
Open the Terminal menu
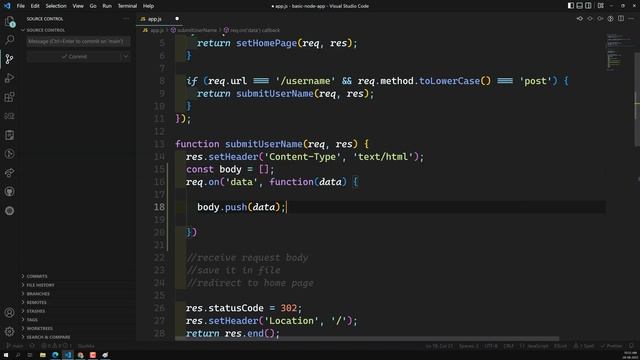tap(127, 6)
